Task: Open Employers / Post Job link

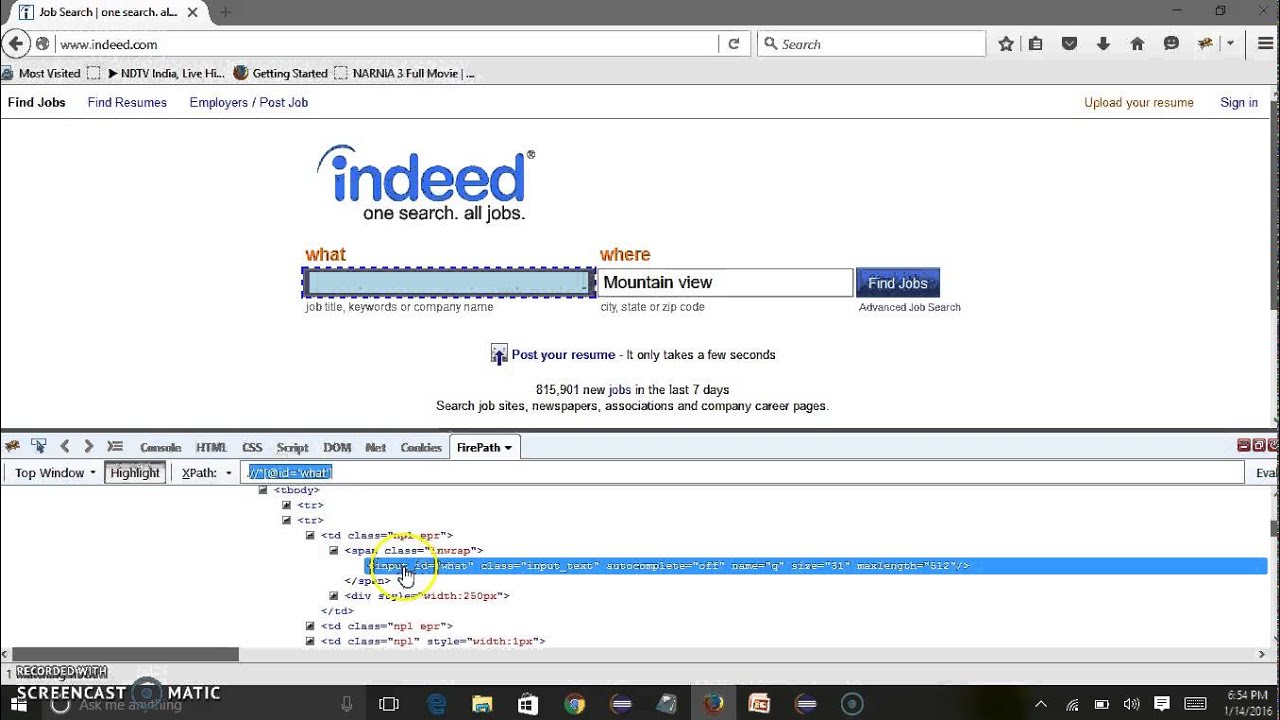Action: pos(249,102)
